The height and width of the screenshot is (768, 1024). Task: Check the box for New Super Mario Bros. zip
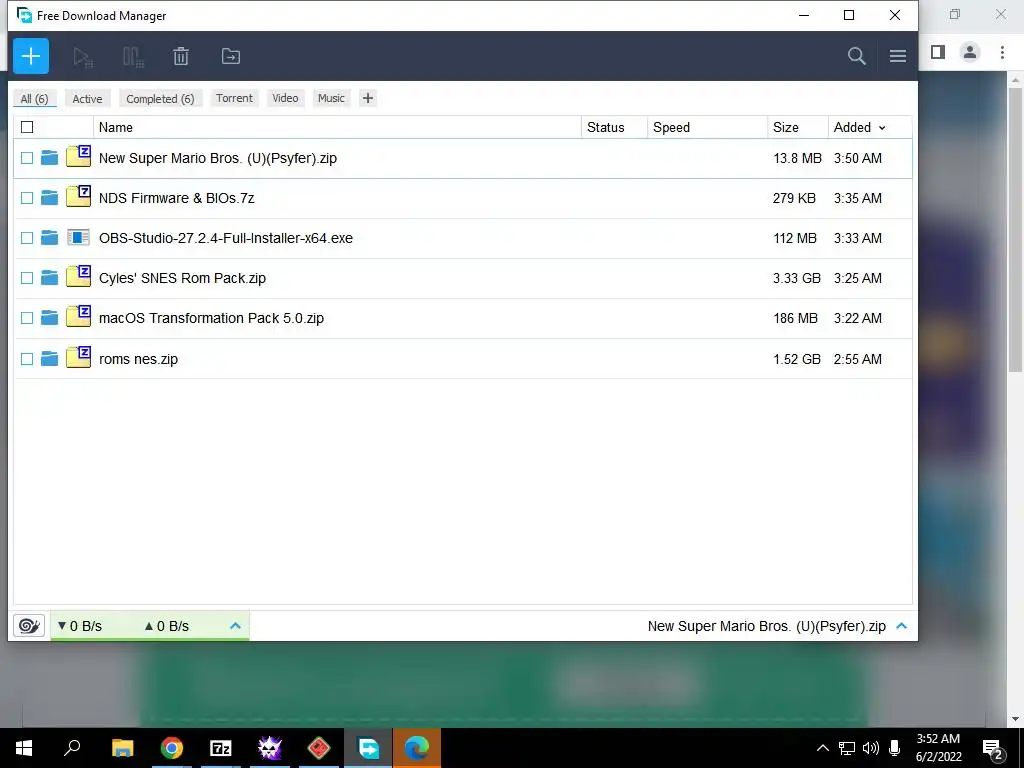pos(27,158)
